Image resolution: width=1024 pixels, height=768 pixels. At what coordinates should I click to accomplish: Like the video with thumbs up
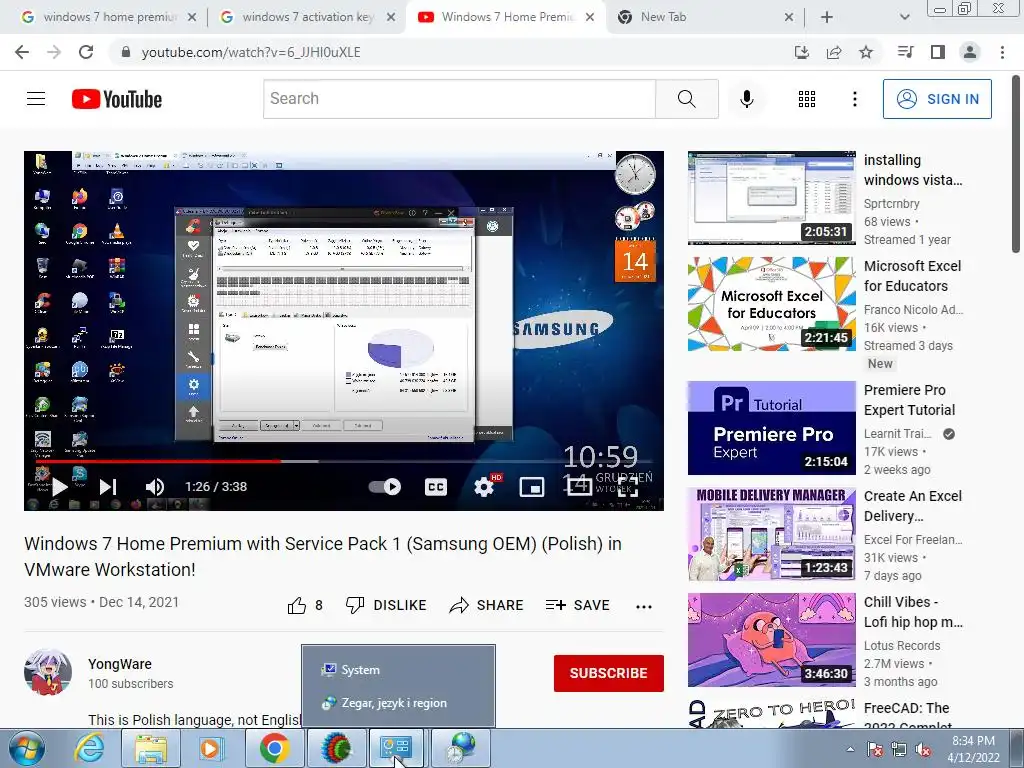coord(297,605)
